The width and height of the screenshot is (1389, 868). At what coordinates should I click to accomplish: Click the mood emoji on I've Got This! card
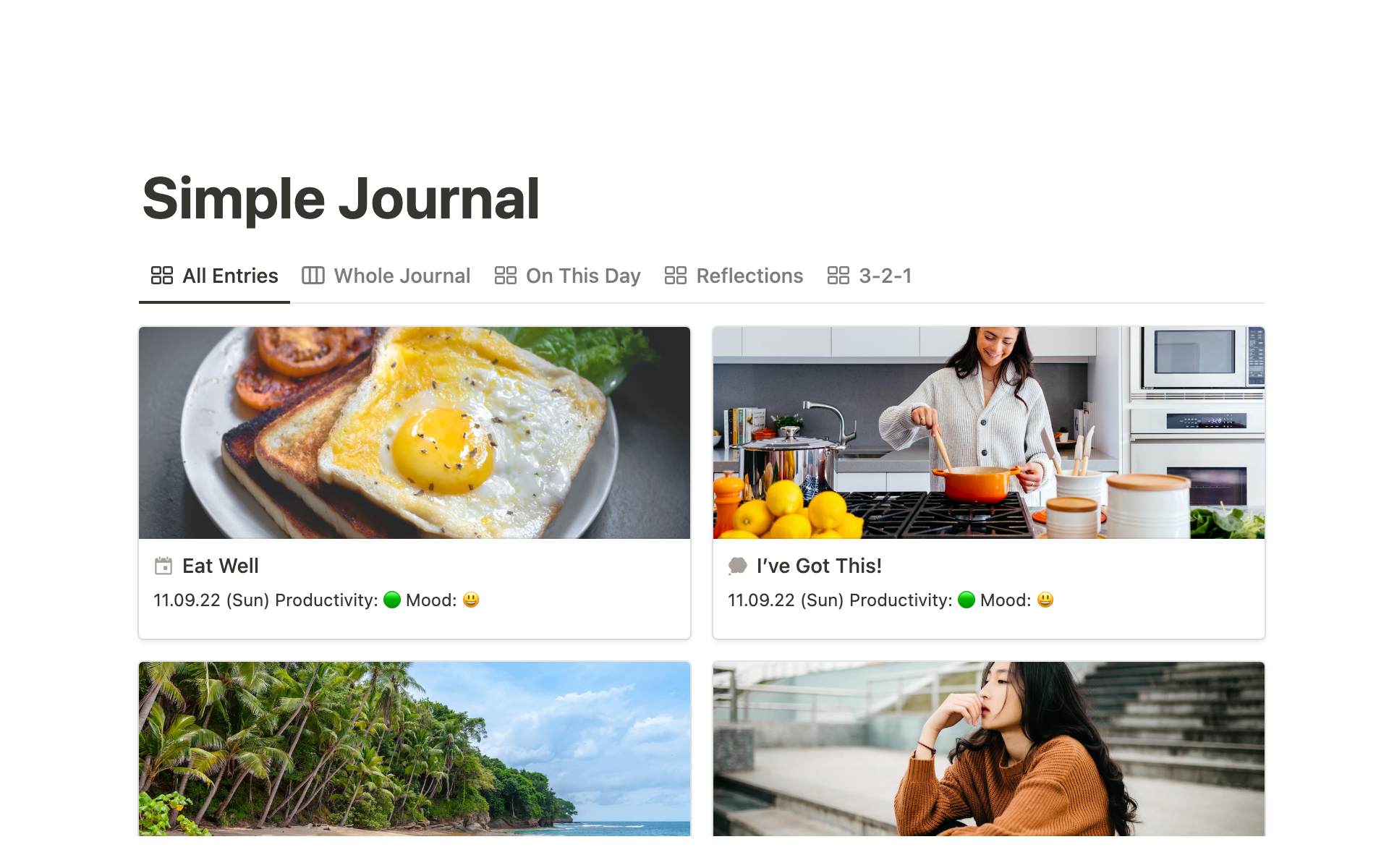pos(1045,600)
